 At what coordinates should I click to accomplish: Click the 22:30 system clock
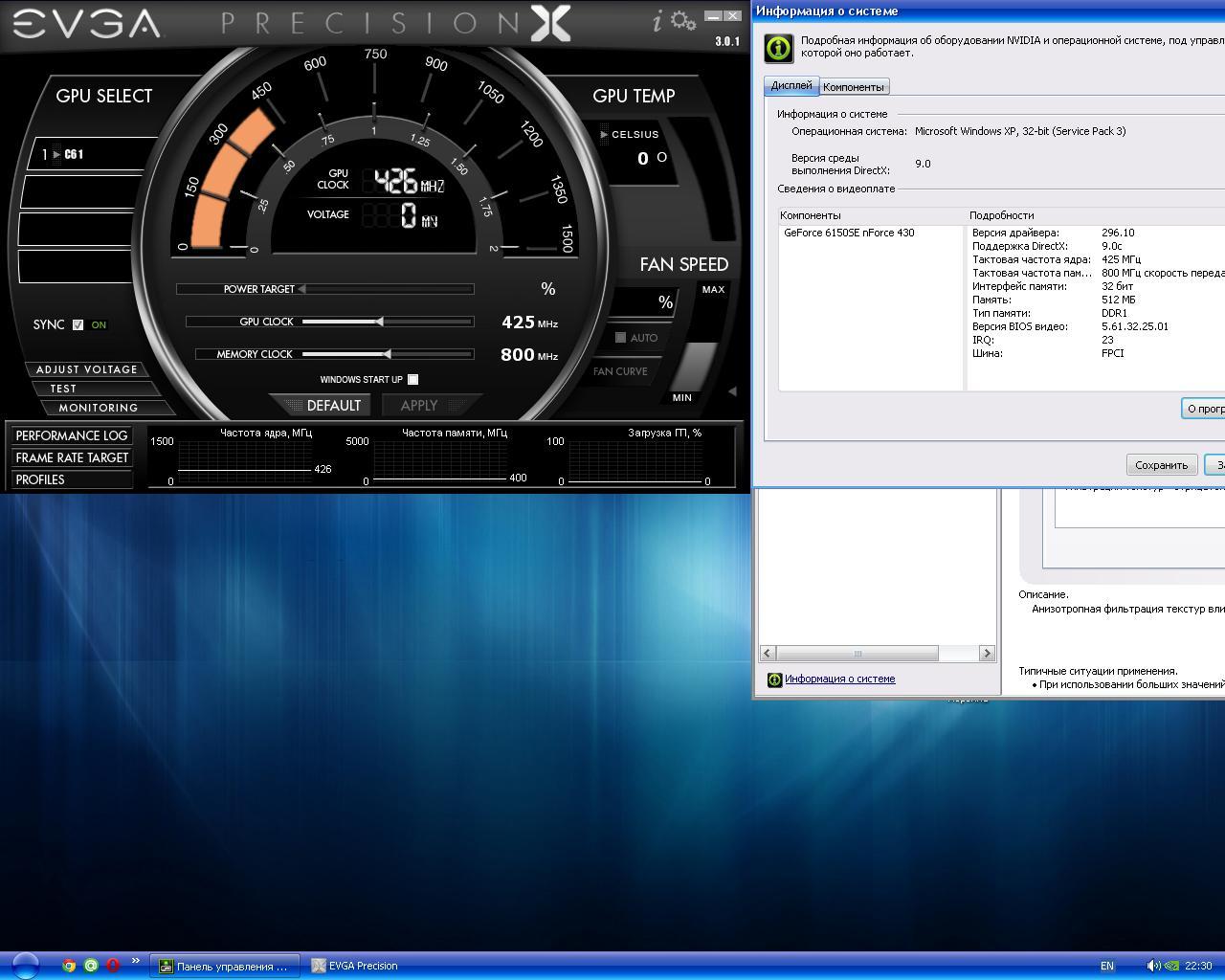(1198, 966)
